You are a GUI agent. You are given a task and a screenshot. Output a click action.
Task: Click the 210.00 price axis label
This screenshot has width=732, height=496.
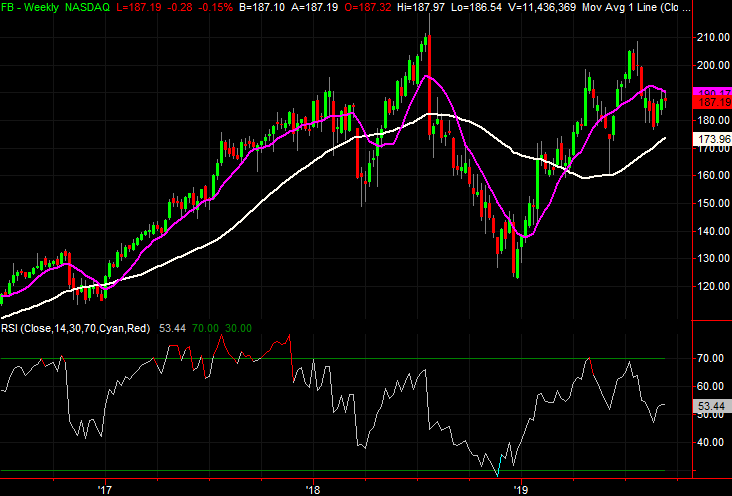(713, 37)
